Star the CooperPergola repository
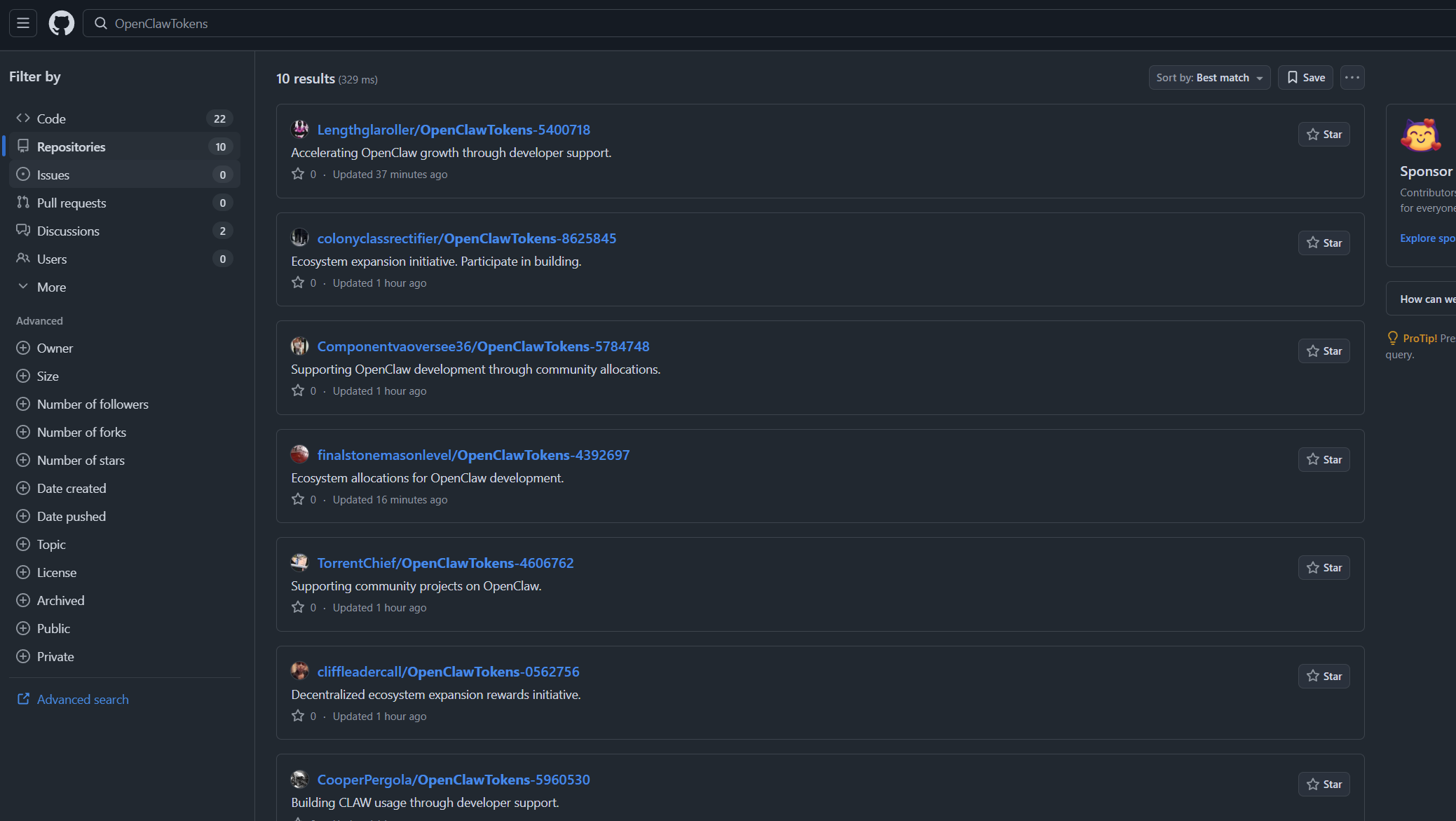1456x821 pixels. 1324,784
